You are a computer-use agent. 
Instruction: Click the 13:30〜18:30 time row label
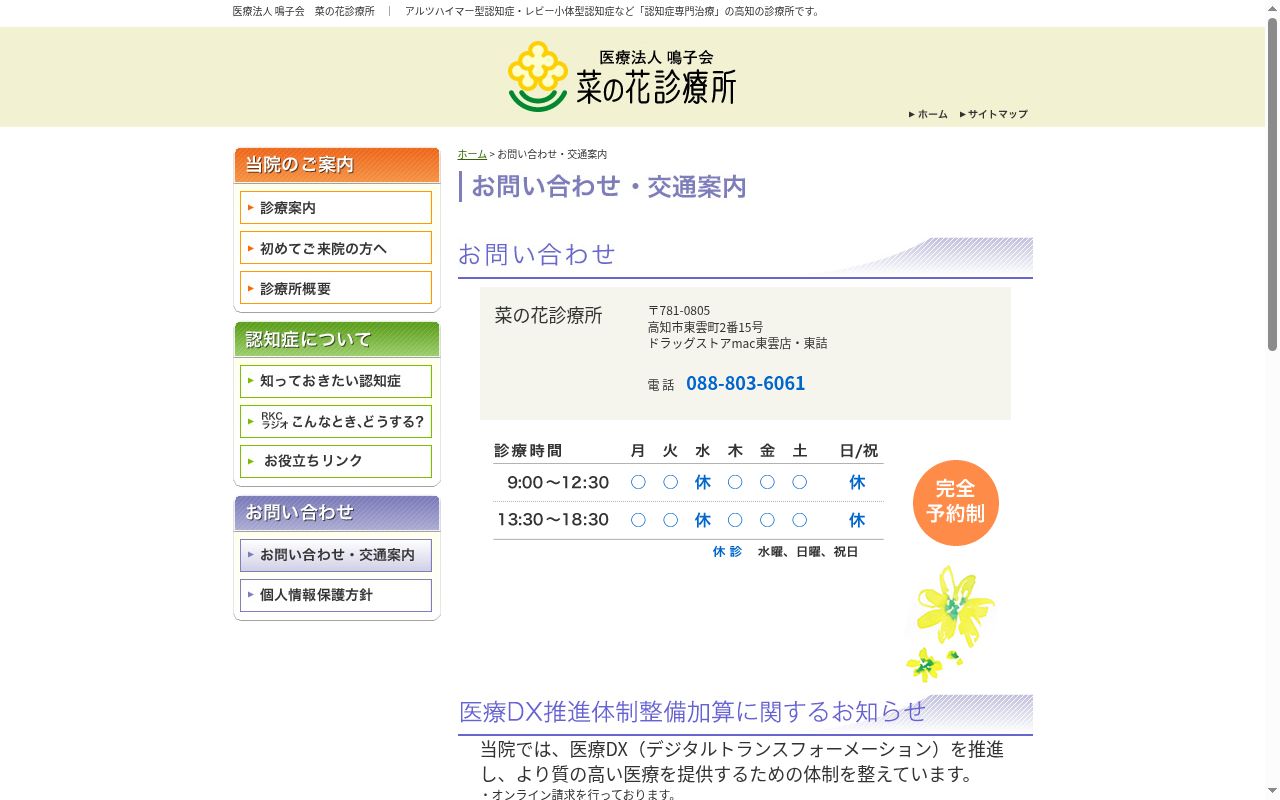[553, 520]
